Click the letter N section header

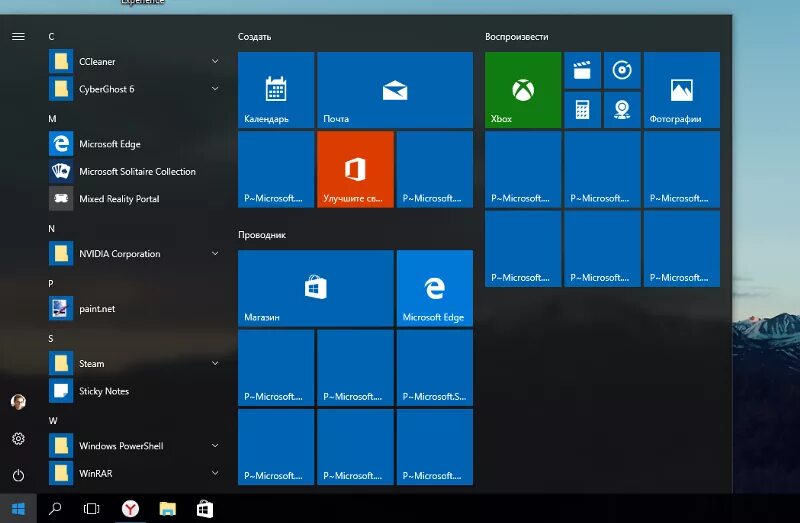pyautogui.click(x=52, y=229)
